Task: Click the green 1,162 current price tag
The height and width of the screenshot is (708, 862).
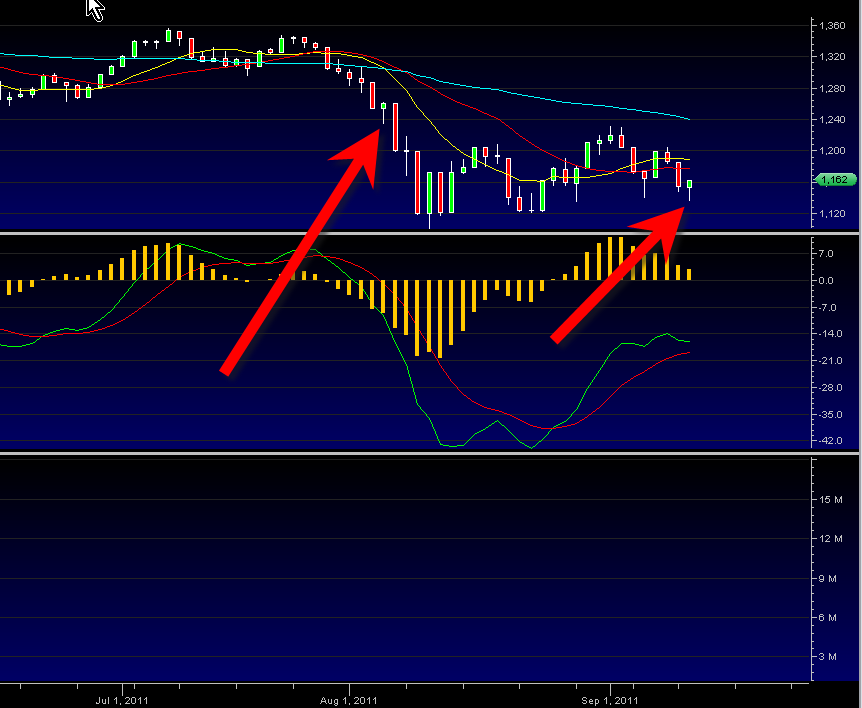Action: coord(836,180)
